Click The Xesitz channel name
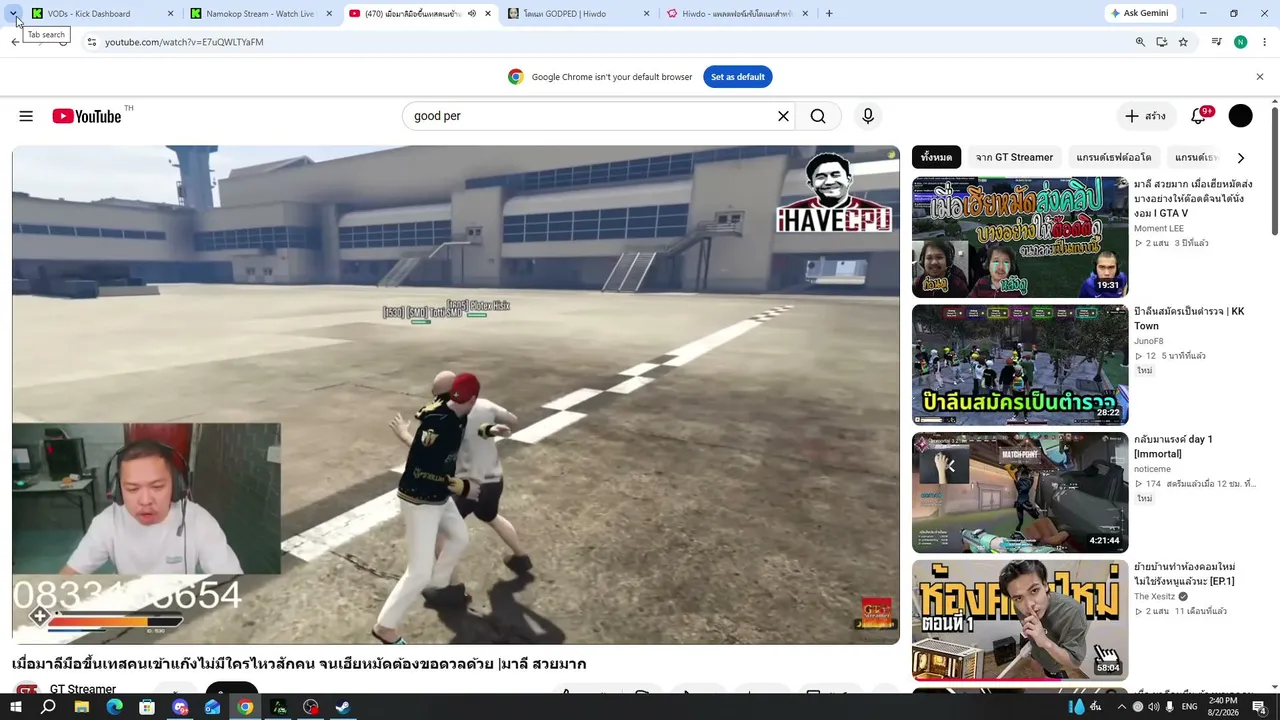 coord(1154,597)
